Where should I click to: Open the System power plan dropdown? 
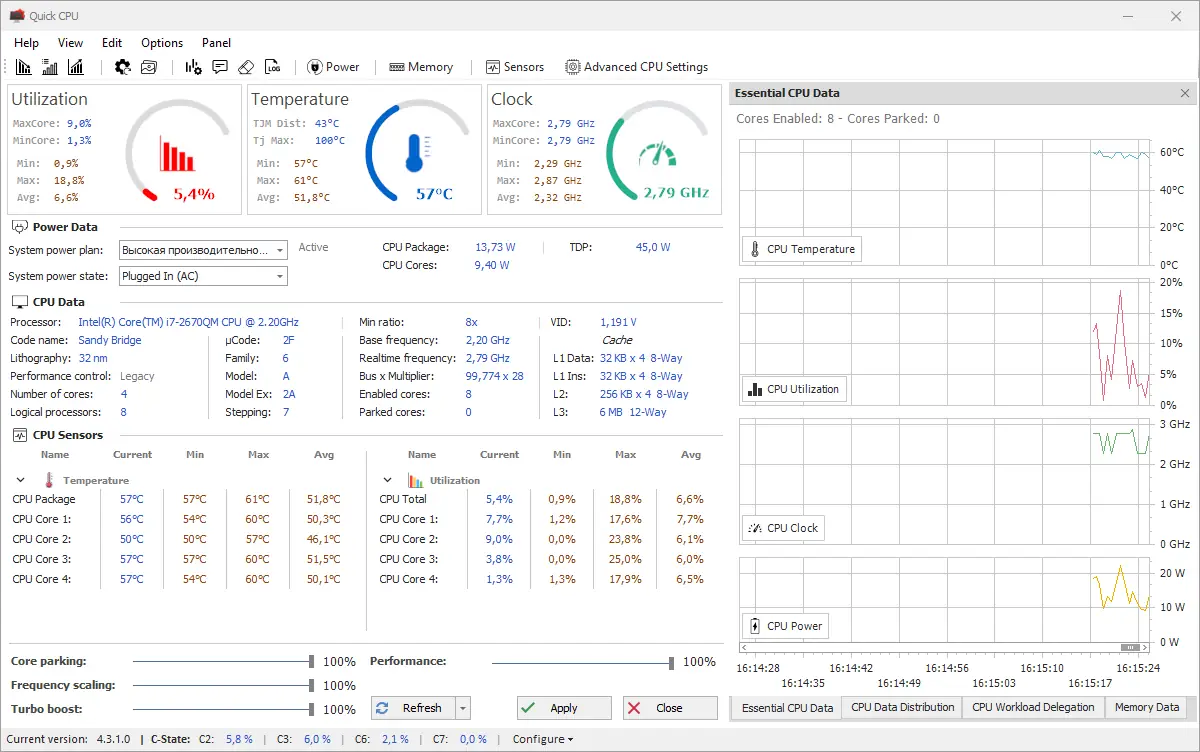(279, 249)
